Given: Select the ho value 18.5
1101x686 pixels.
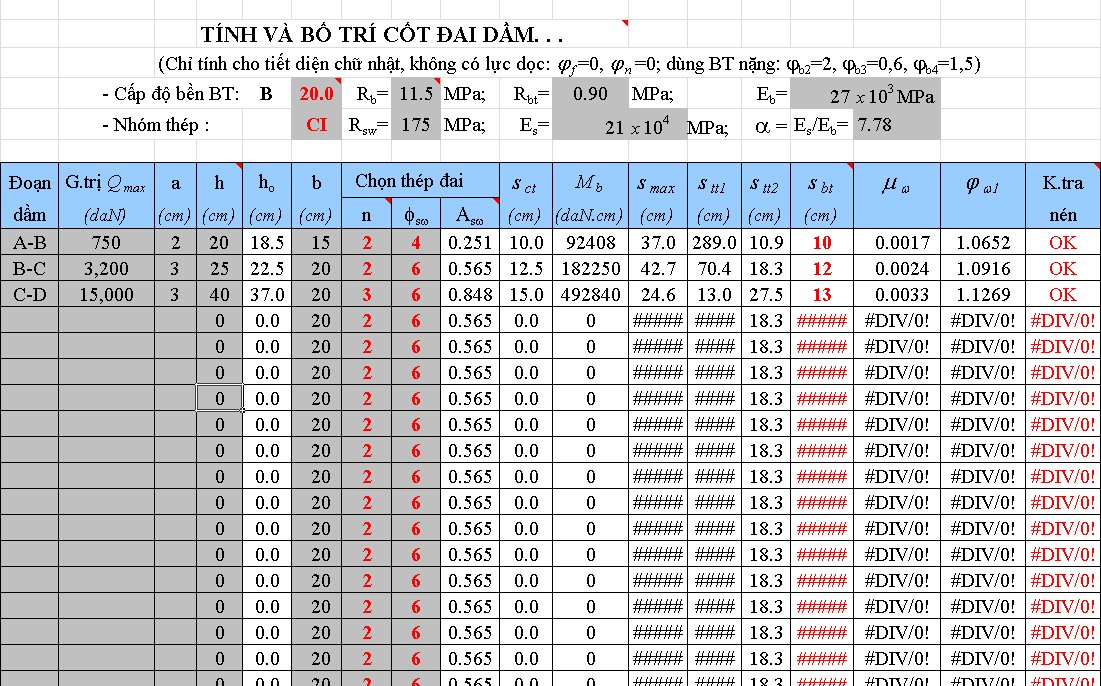Looking at the screenshot, I should point(267,242).
